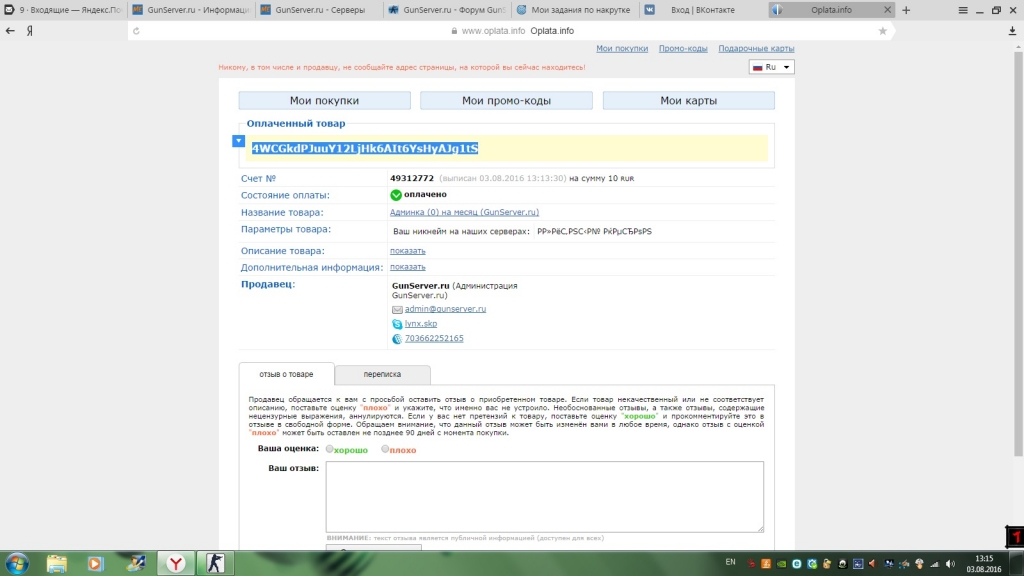1024x576 pixels.
Task: Select the 'плохо' rating radio button
Action: click(x=385, y=450)
